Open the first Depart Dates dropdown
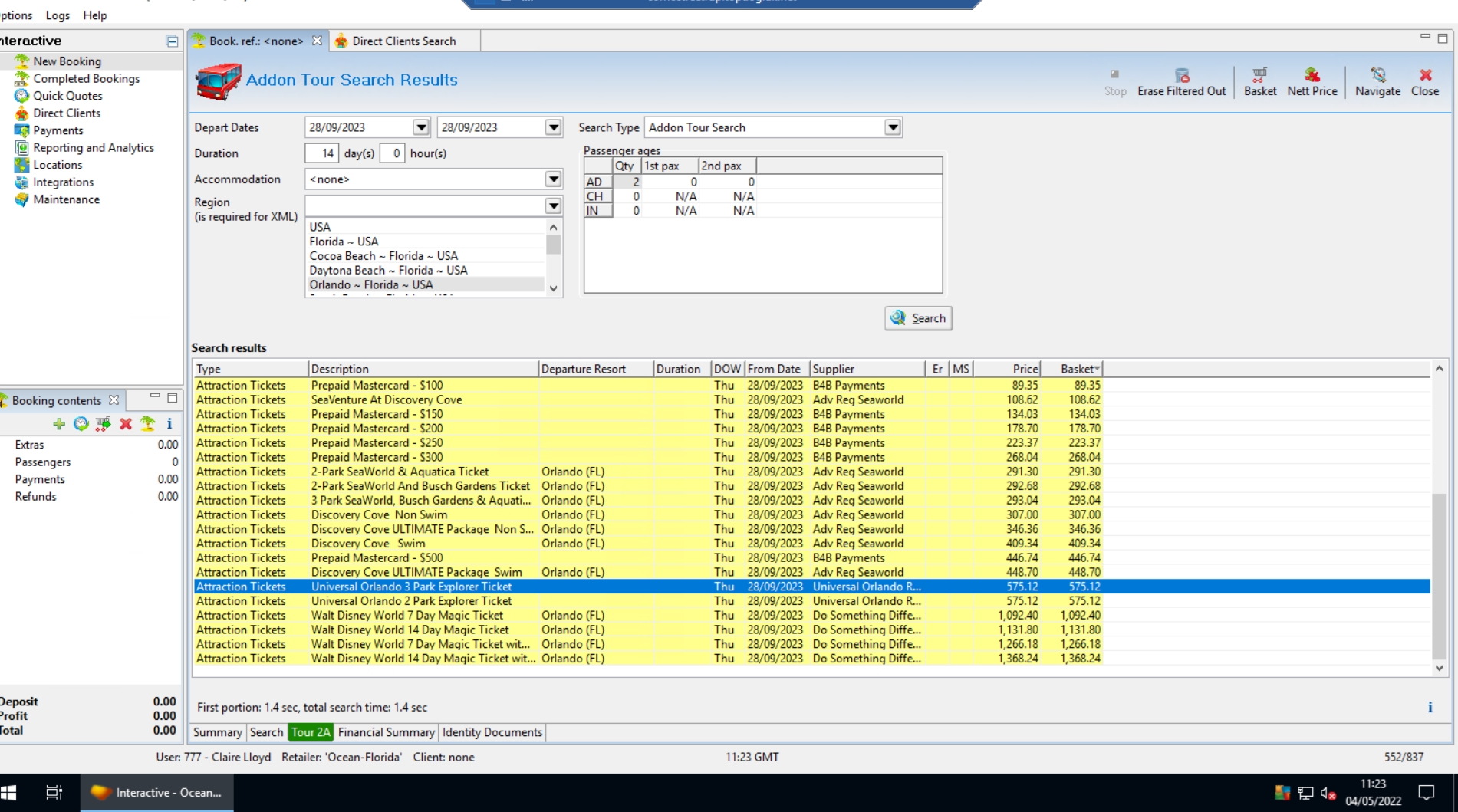 click(x=421, y=127)
